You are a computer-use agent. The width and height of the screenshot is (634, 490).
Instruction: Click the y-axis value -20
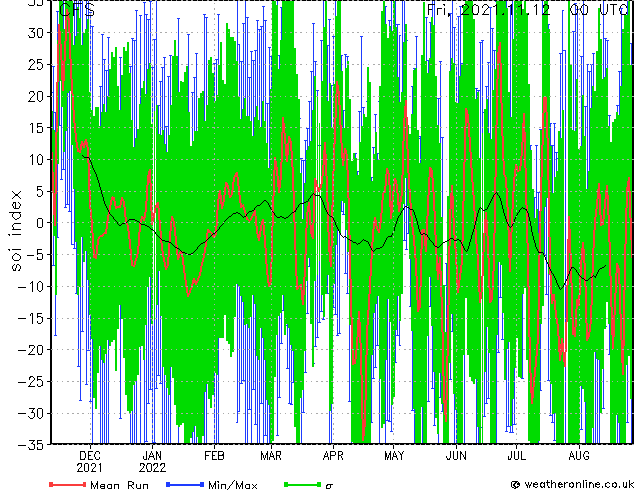tap(31, 350)
